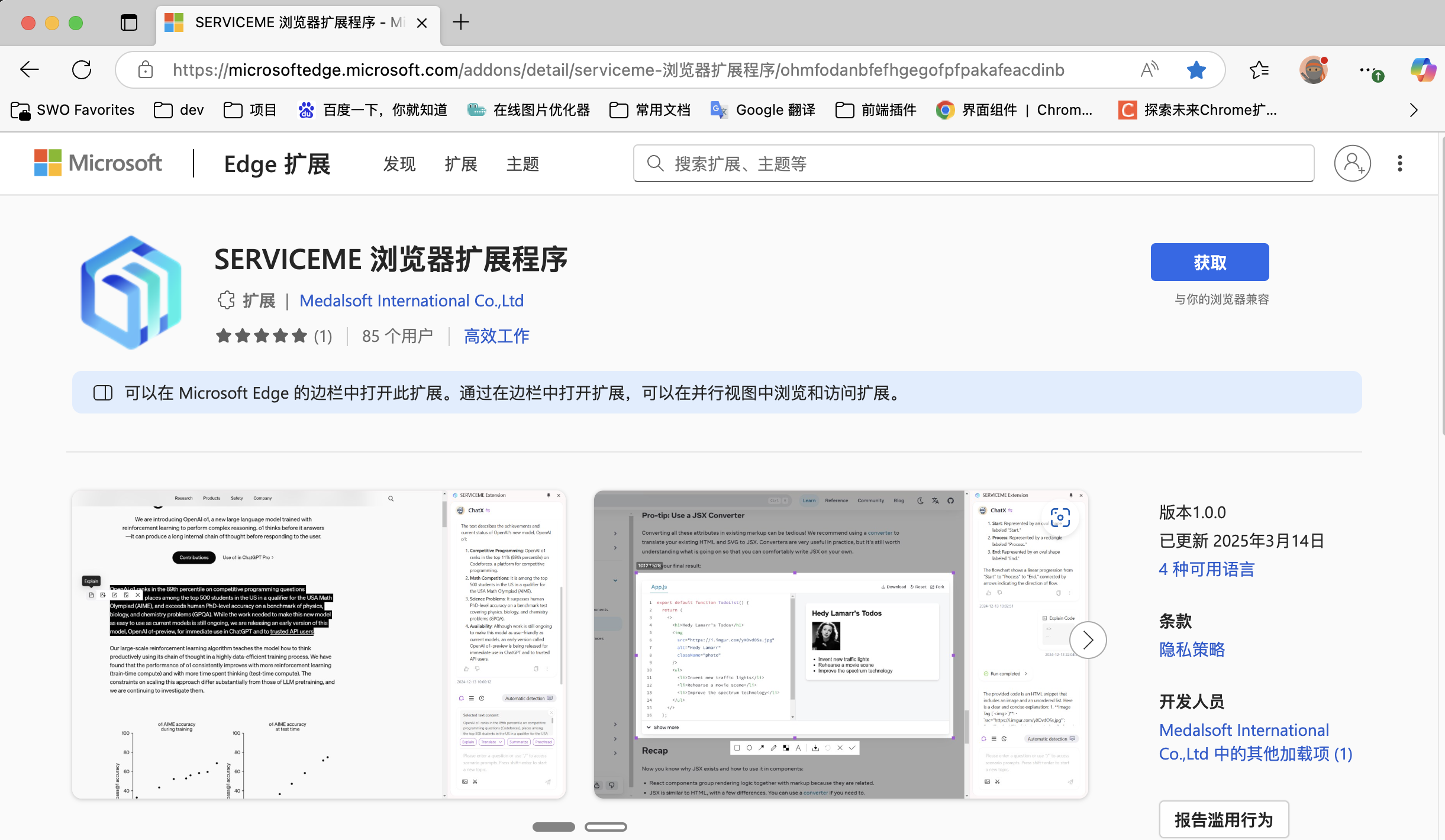Open 百度一下 bookmark
The height and width of the screenshot is (840, 1445).
tap(373, 110)
